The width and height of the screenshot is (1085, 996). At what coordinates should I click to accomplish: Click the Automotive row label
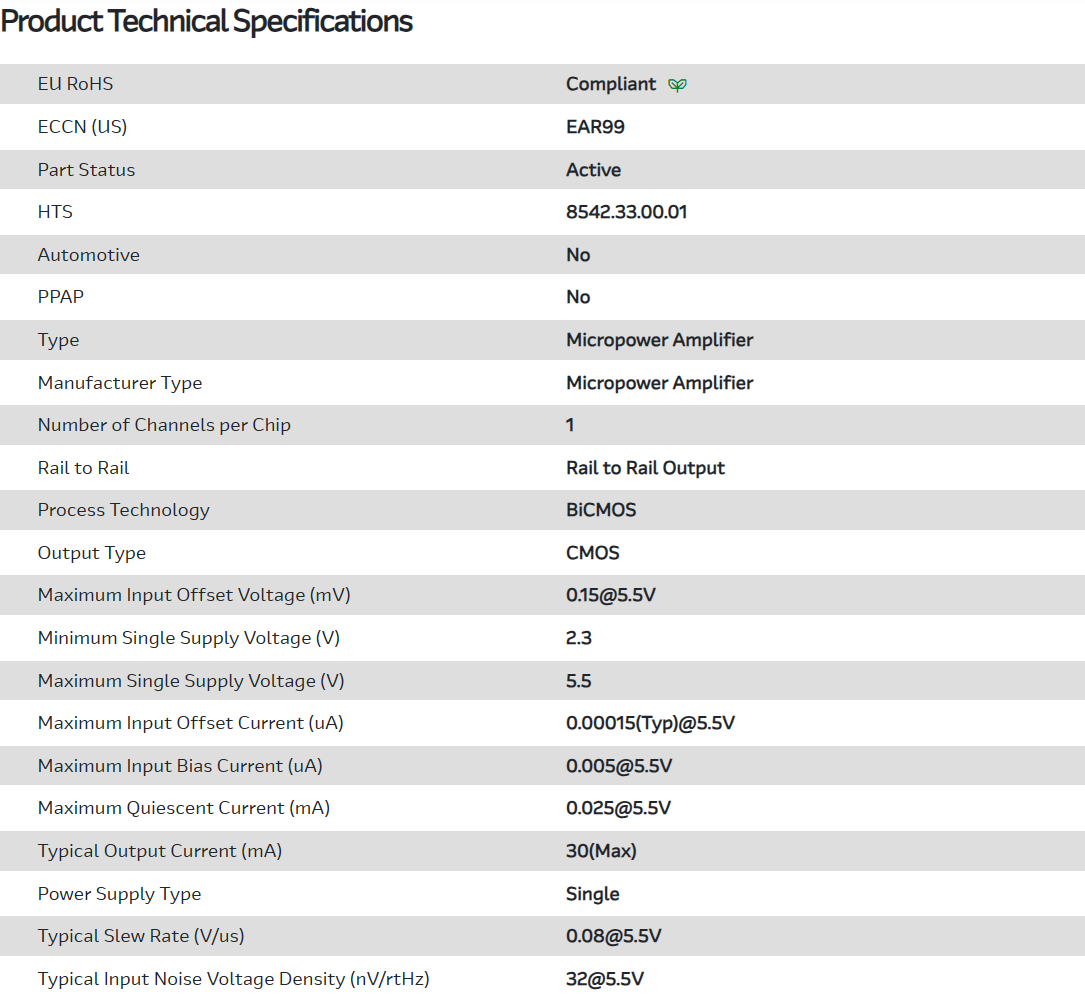[x=88, y=255]
